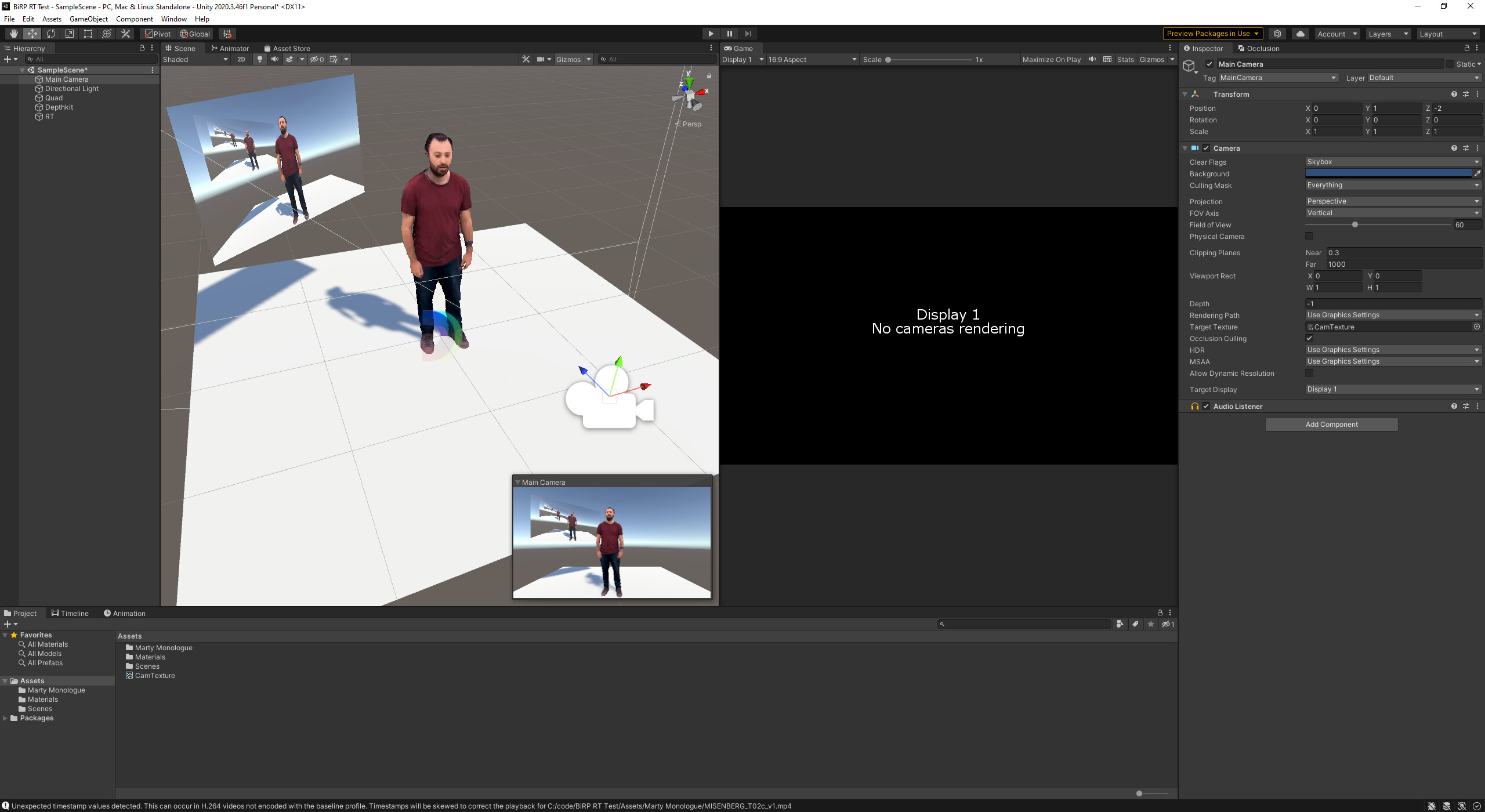Viewport: 1485px width, 812px height.
Task: Select the Hand tool in toolbar
Action: click(x=13, y=34)
